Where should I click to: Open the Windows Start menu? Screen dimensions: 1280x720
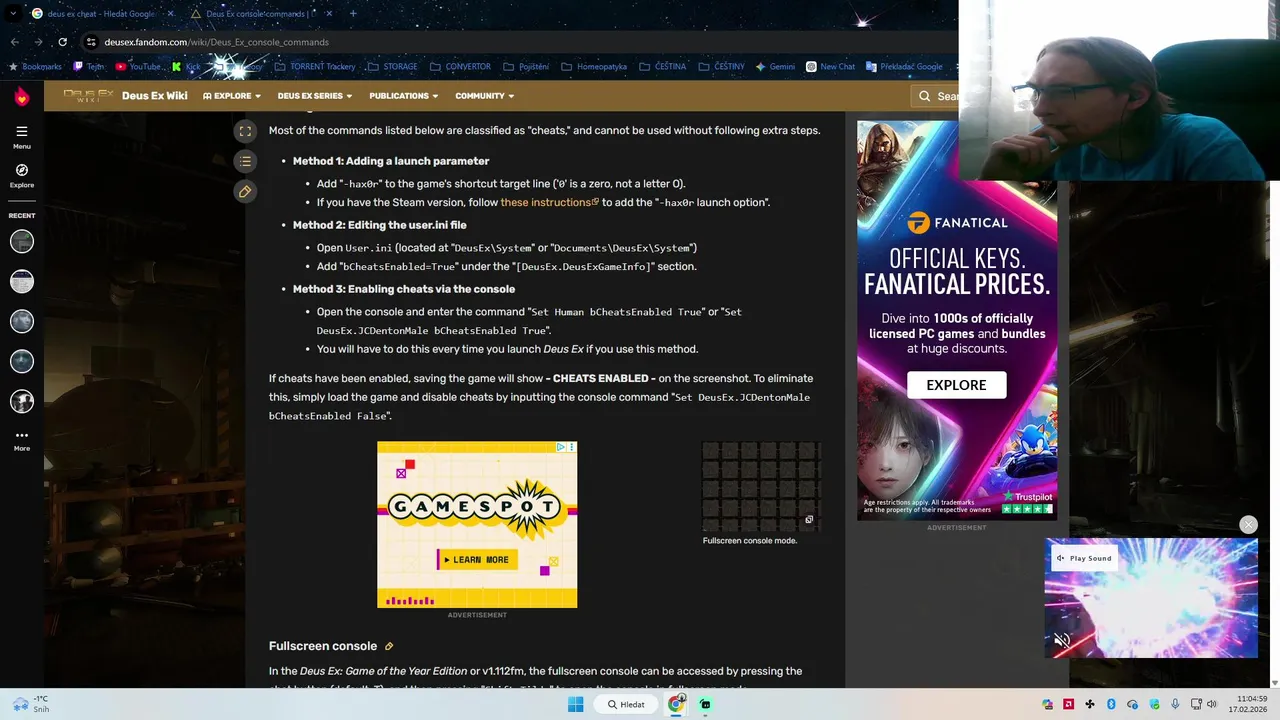click(x=575, y=704)
